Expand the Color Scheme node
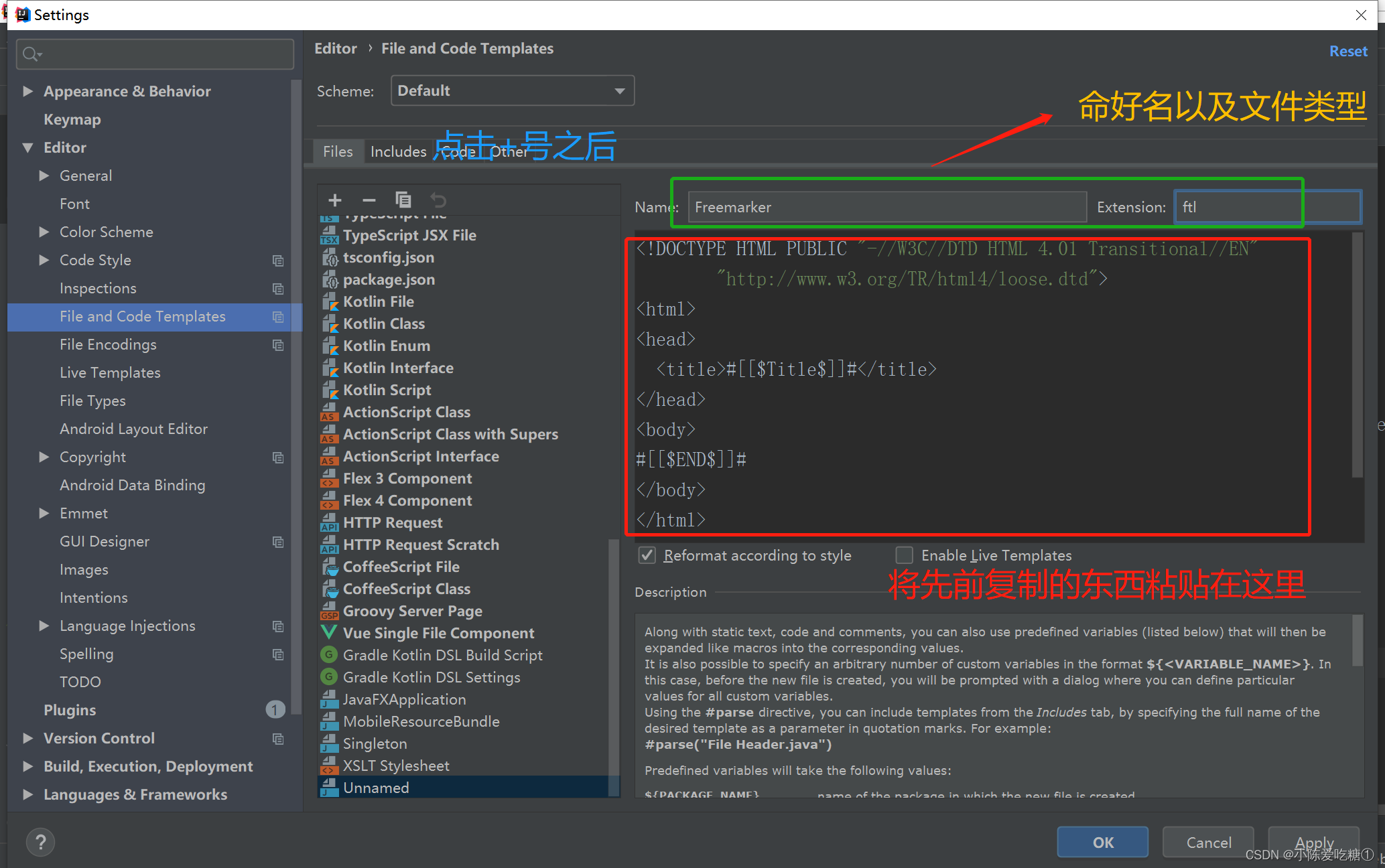This screenshot has width=1385, height=868. click(44, 232)
